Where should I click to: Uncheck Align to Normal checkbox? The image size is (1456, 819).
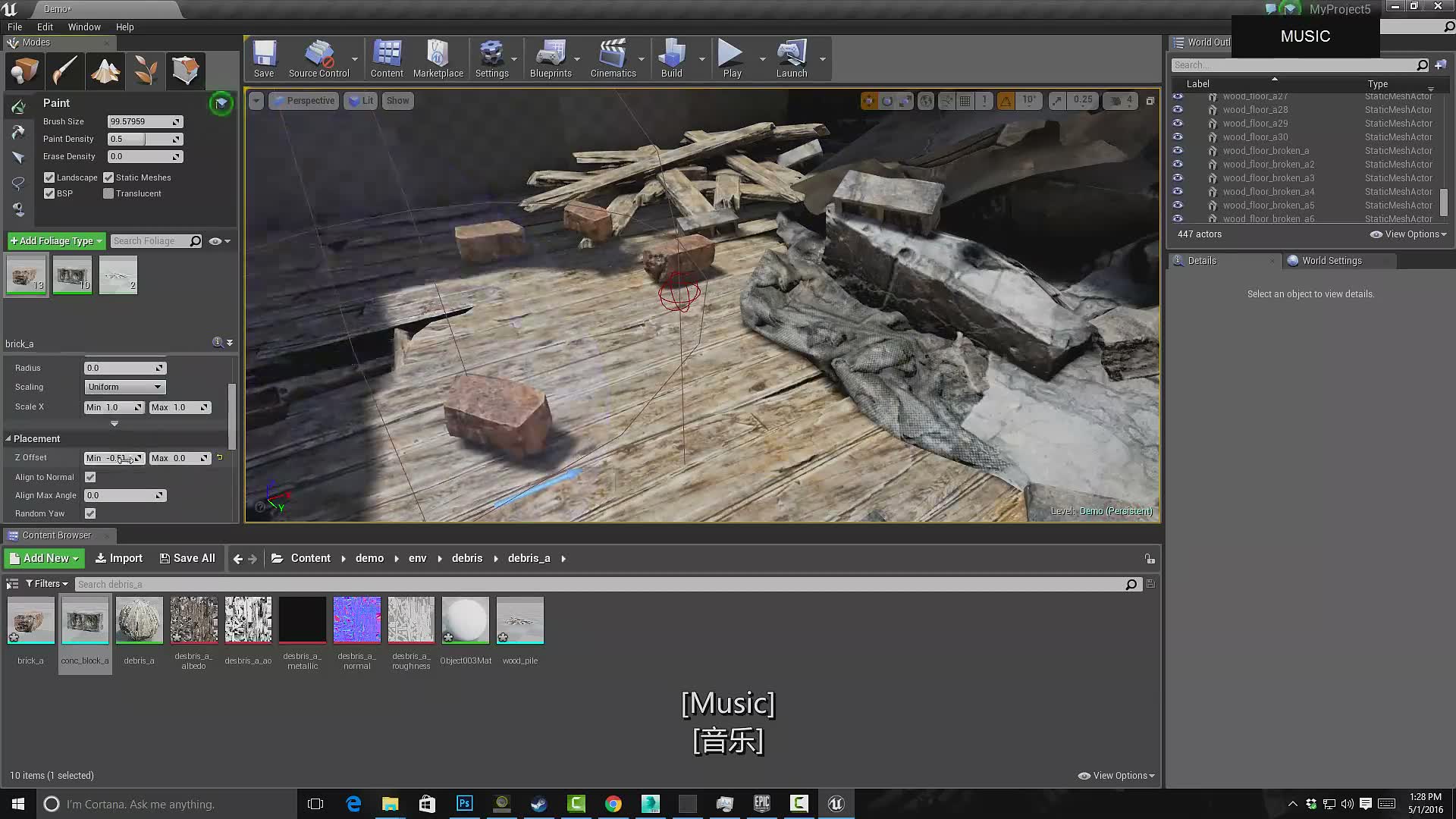click(90, 477)
